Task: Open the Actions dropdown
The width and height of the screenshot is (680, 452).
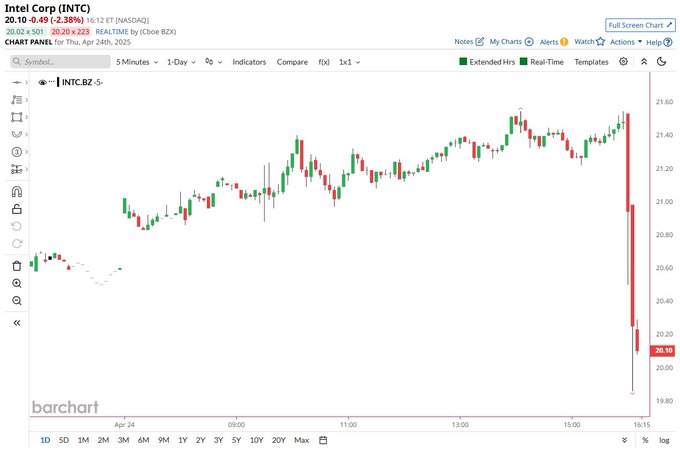Action: [x=626, y=42]
